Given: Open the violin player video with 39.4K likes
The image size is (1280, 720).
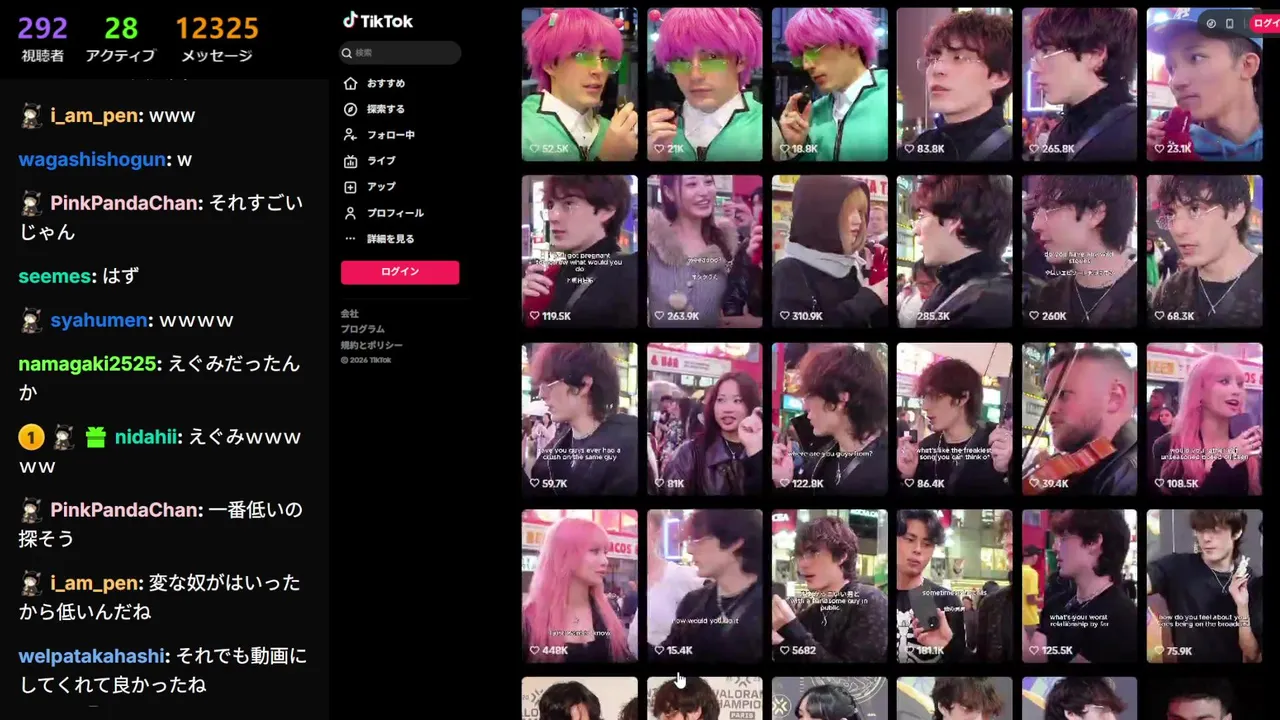Looking at the screenshot, I should pos(1079,419).
